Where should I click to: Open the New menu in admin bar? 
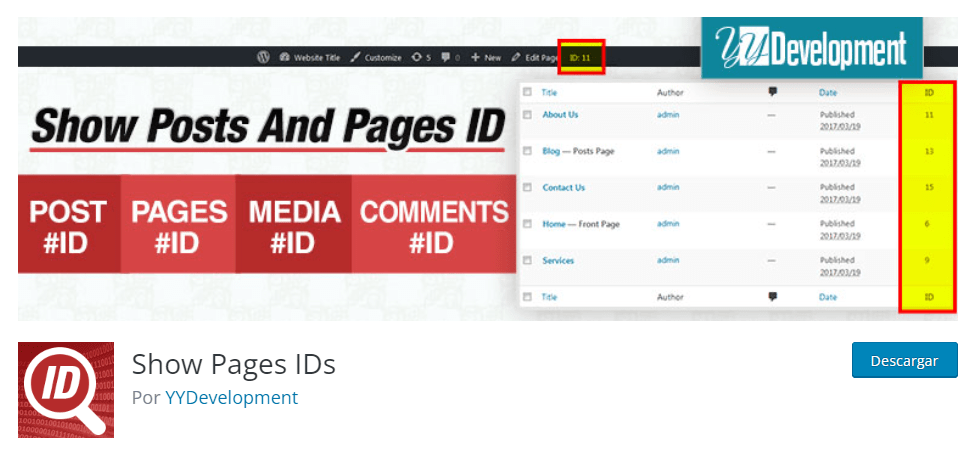486,57
